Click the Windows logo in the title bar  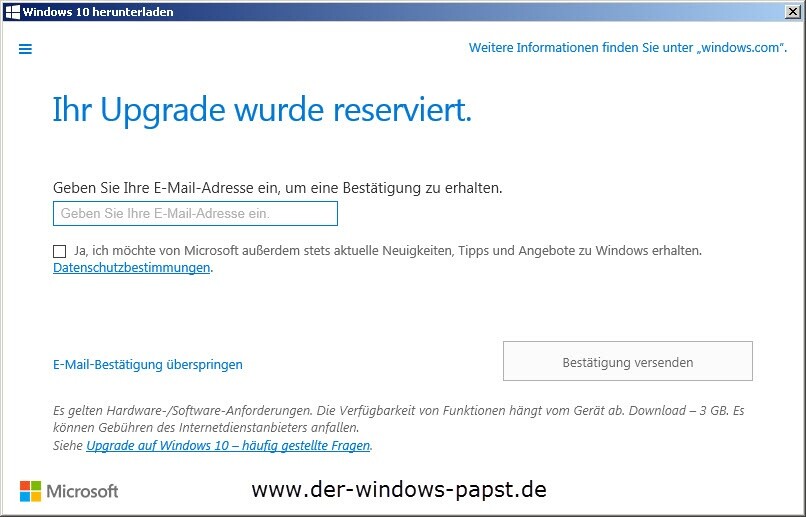[12, 12]
